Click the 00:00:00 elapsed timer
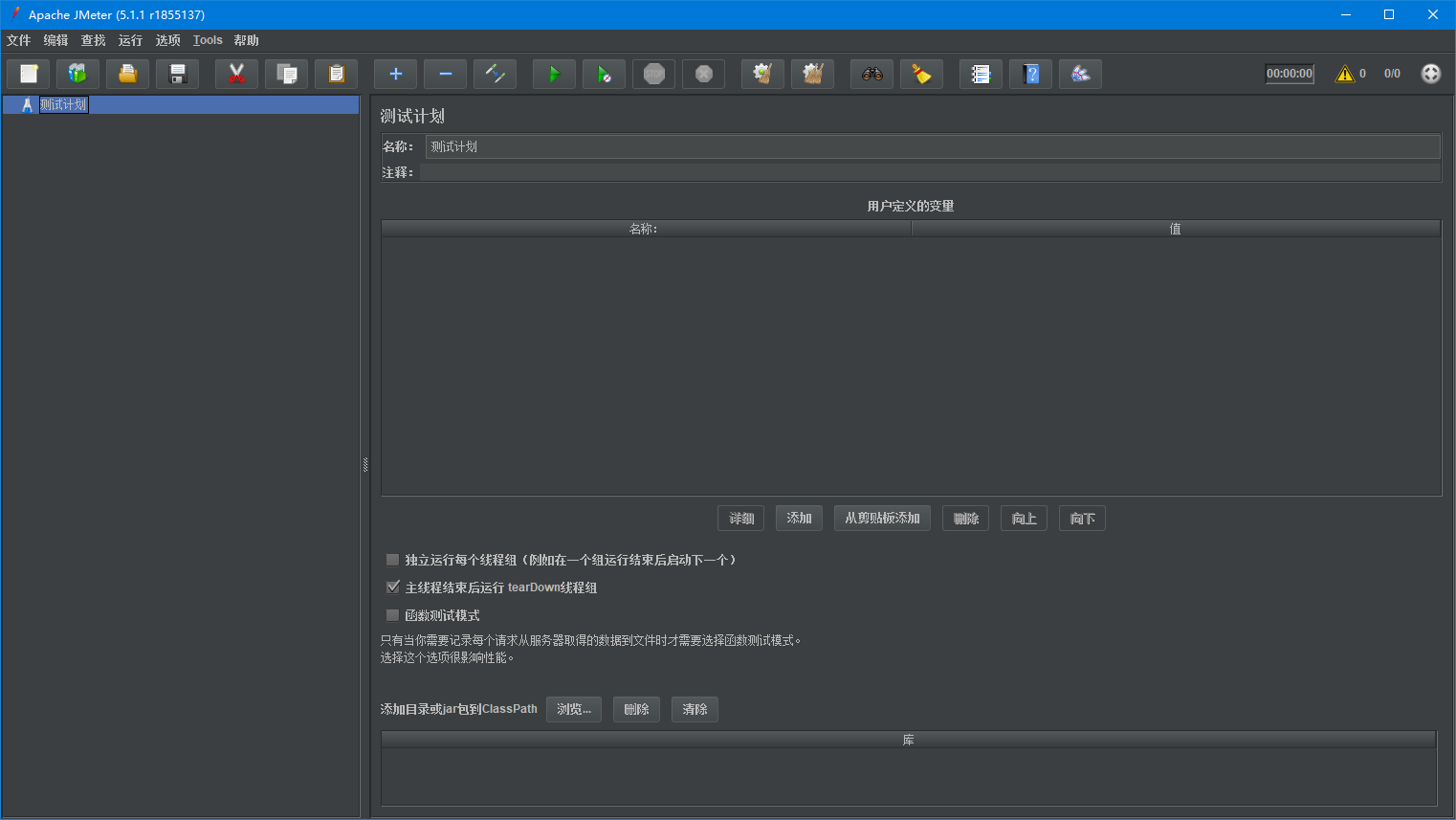This screenshot has height=820, width=1456. click(1290, 74)
